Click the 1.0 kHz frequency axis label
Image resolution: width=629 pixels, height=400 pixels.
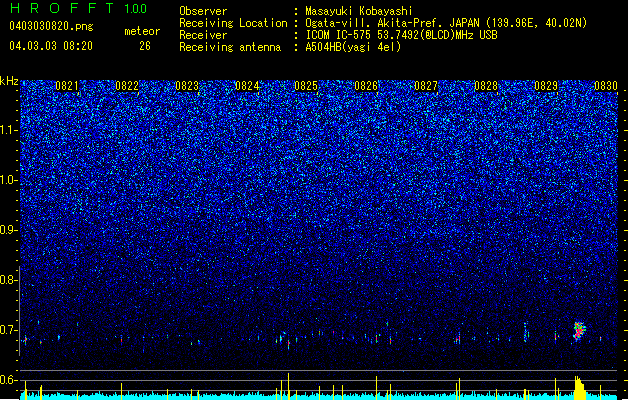[8, 180]
